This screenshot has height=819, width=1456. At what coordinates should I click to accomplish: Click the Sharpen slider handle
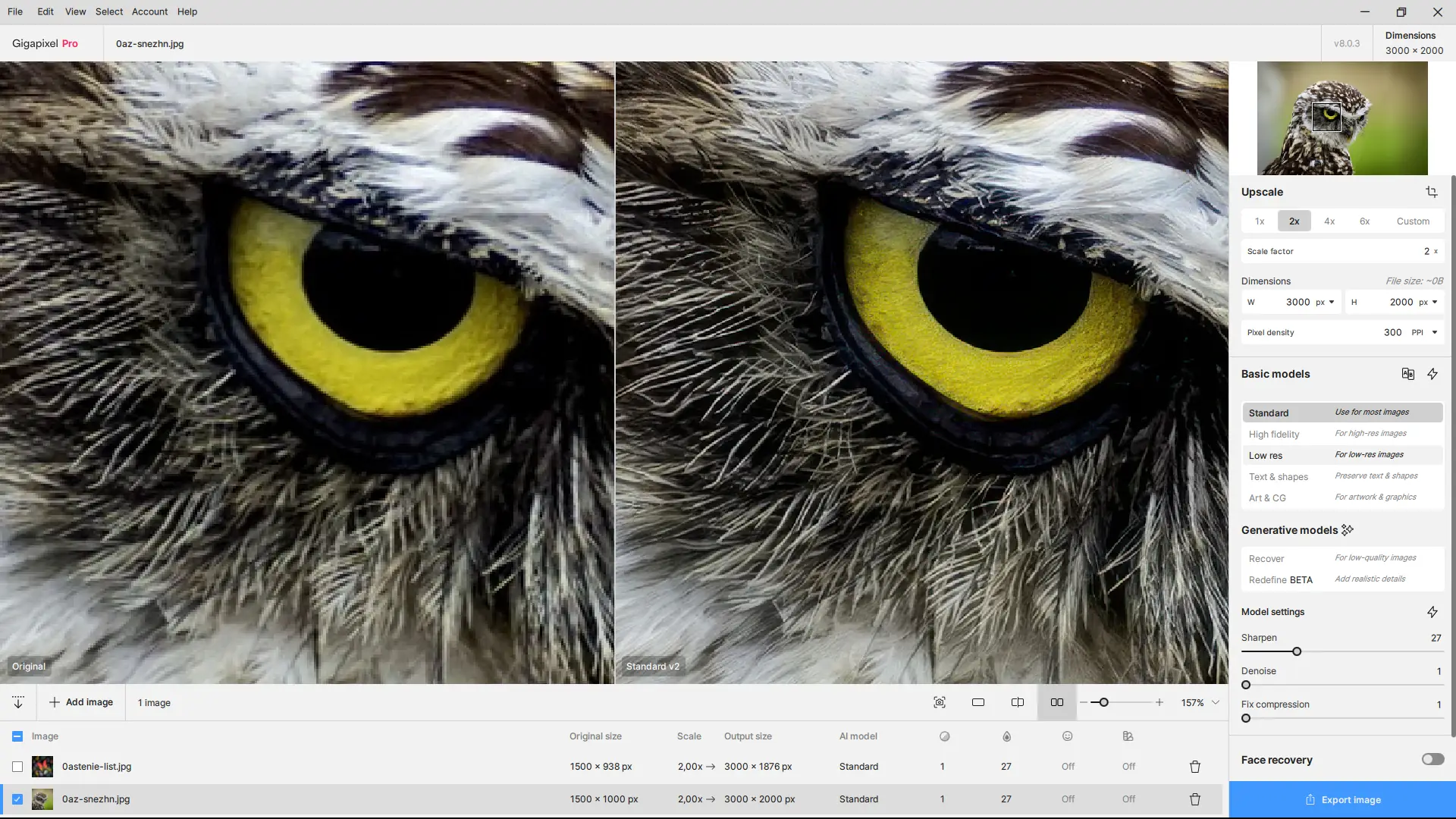point(1297,651)
